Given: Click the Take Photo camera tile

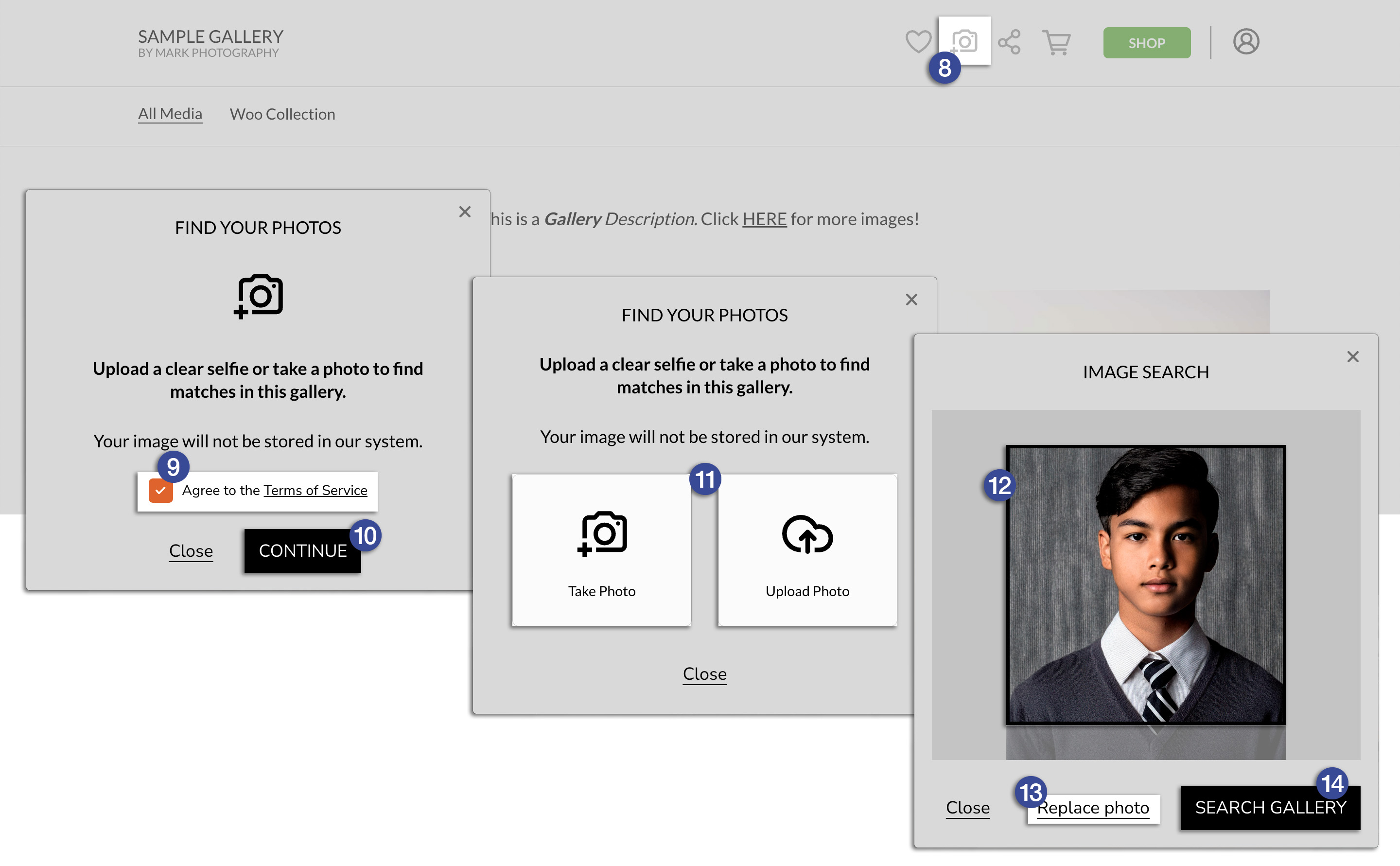Looking at the screenshot, I should [601, 550].
